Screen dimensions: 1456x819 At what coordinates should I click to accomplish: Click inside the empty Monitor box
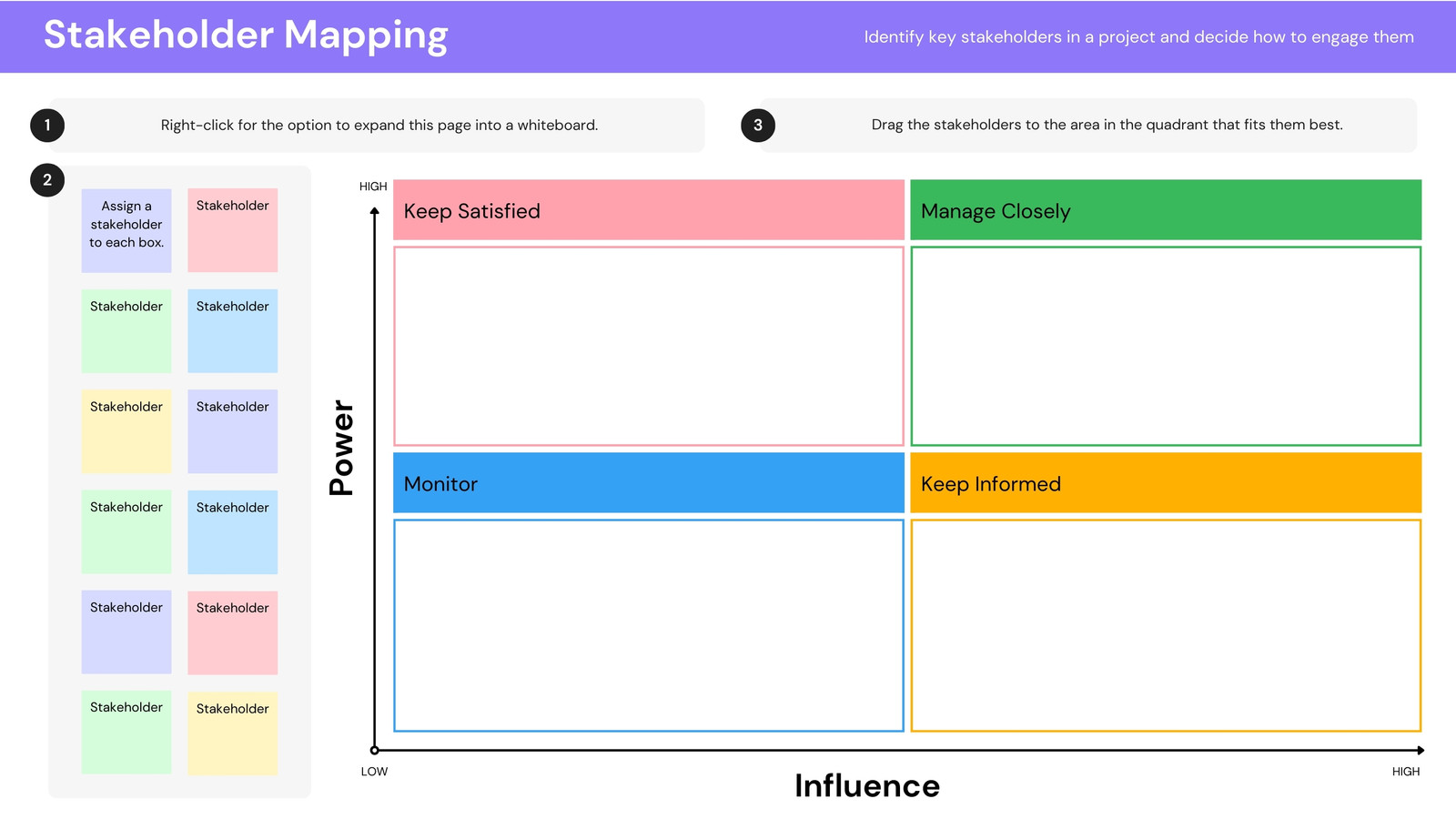pyautogui.click(x=649, y=625)
